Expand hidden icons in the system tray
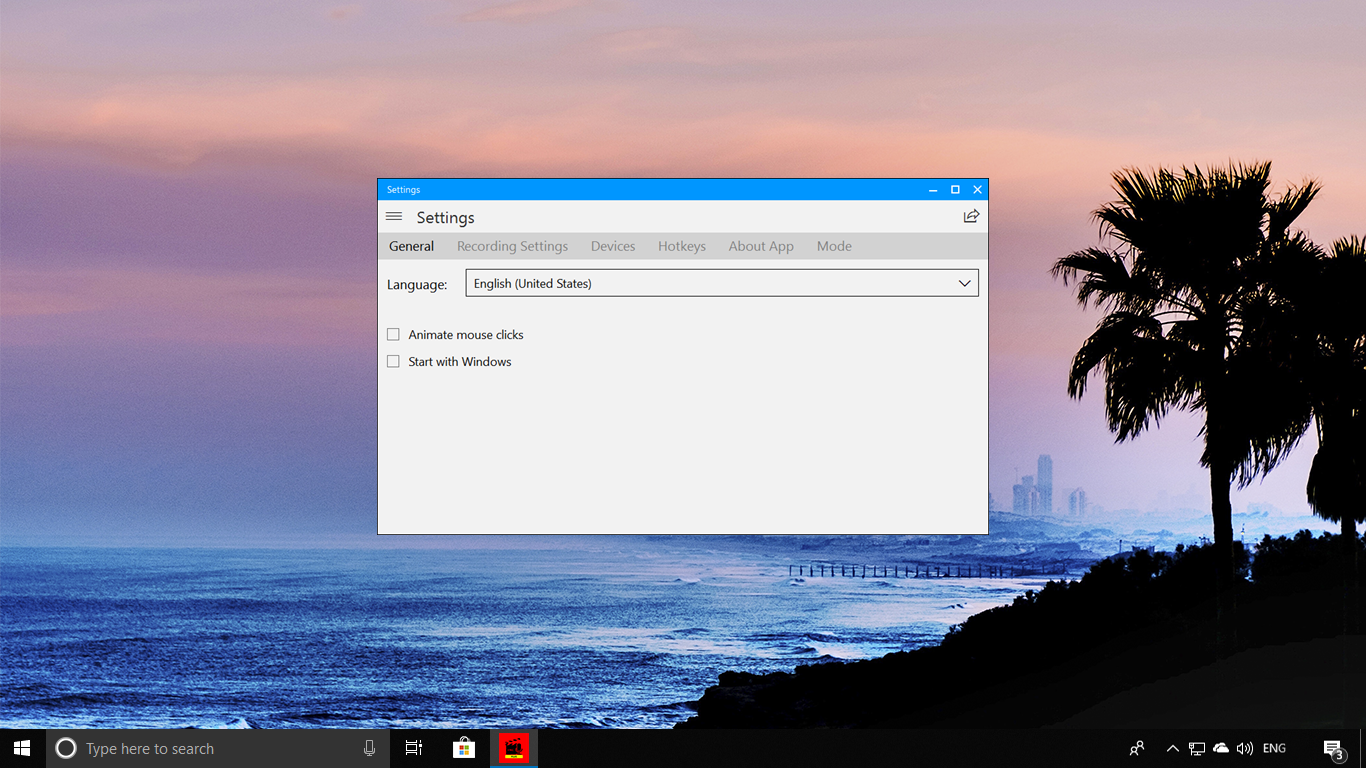 click(1172, 748)
